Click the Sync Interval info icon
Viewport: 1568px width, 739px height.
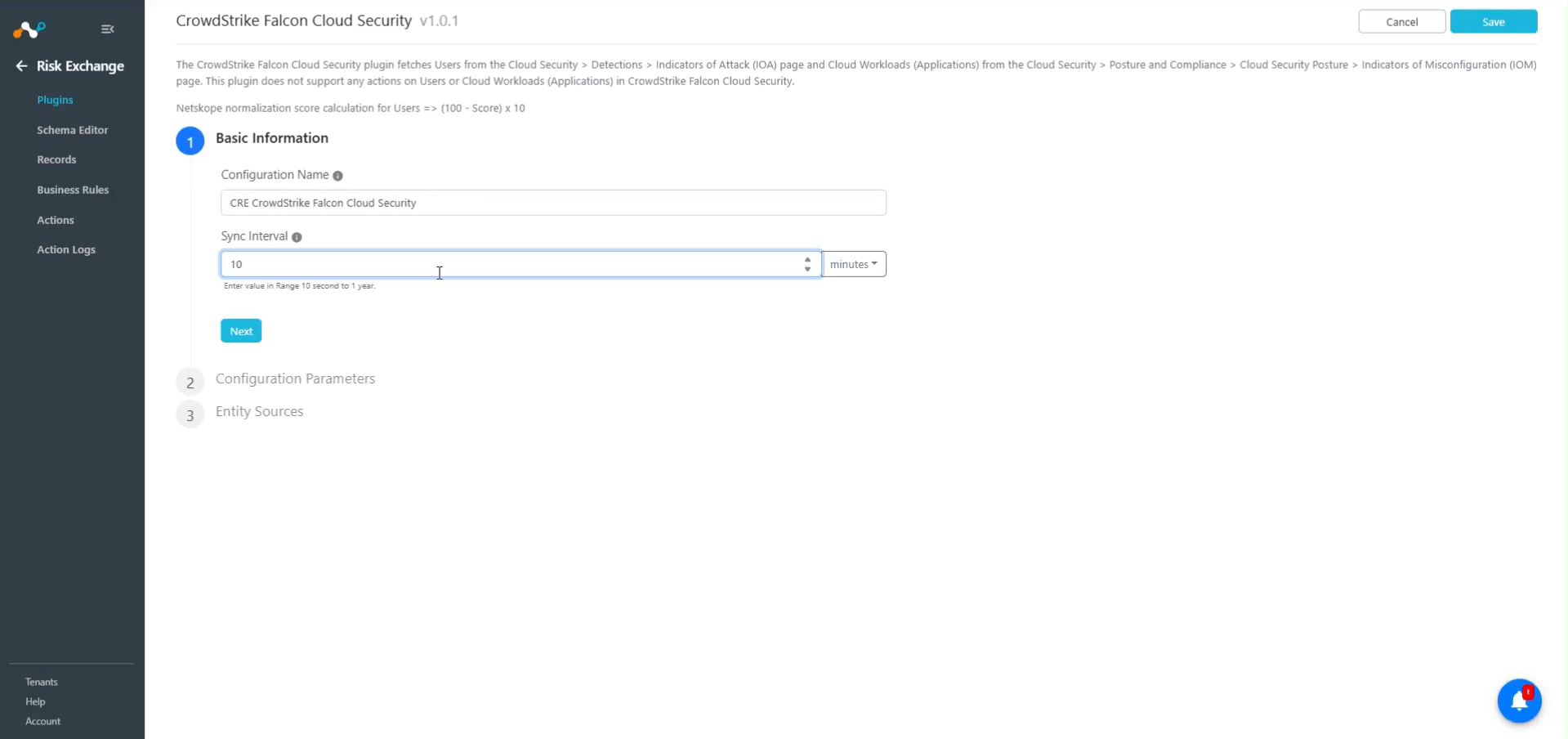pyautogui.click(x=297, y=237)
